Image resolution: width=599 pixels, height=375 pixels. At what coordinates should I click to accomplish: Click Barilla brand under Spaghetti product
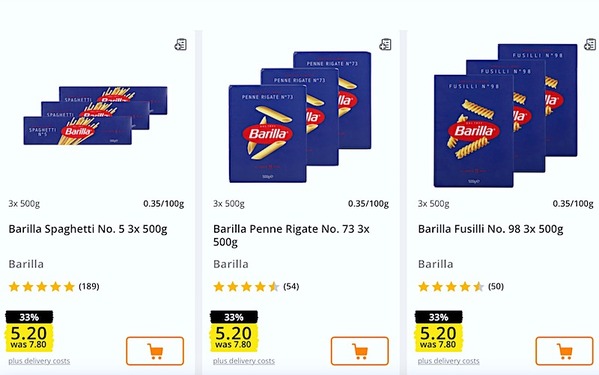tap(26, 264)
